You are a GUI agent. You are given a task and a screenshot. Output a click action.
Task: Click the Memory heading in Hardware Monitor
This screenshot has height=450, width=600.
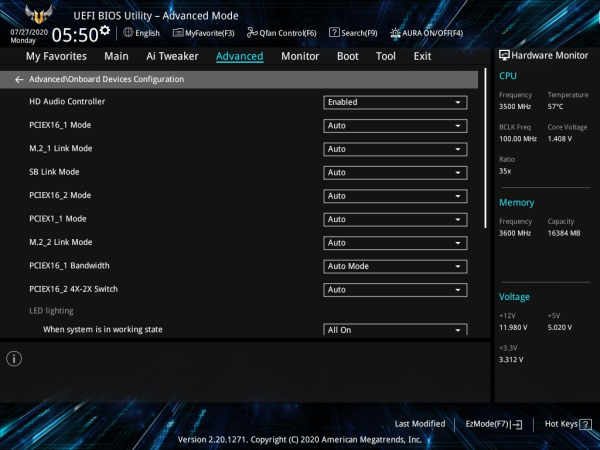[x=517, y=202]
